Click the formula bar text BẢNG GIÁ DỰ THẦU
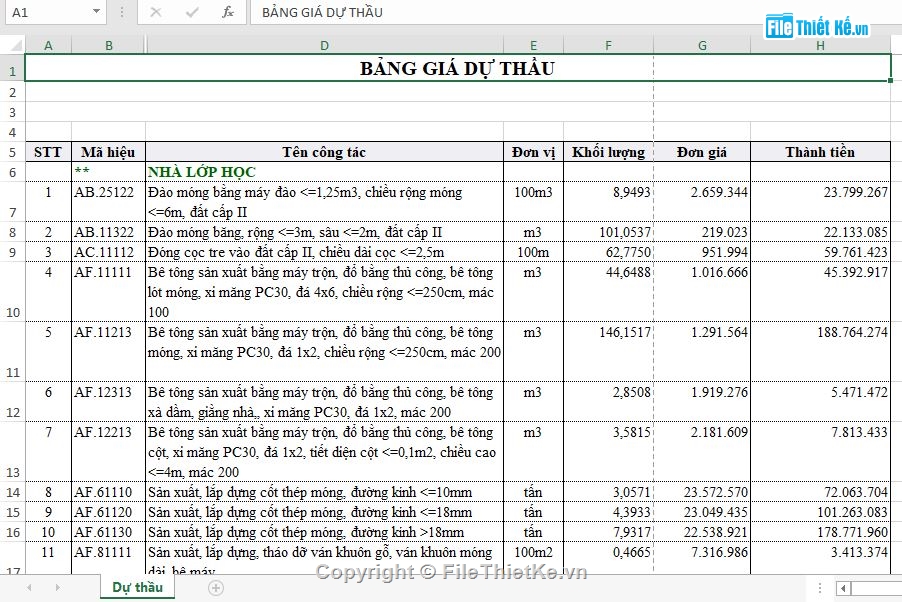This screenshot has width=902, height=602. coord(322,12)
